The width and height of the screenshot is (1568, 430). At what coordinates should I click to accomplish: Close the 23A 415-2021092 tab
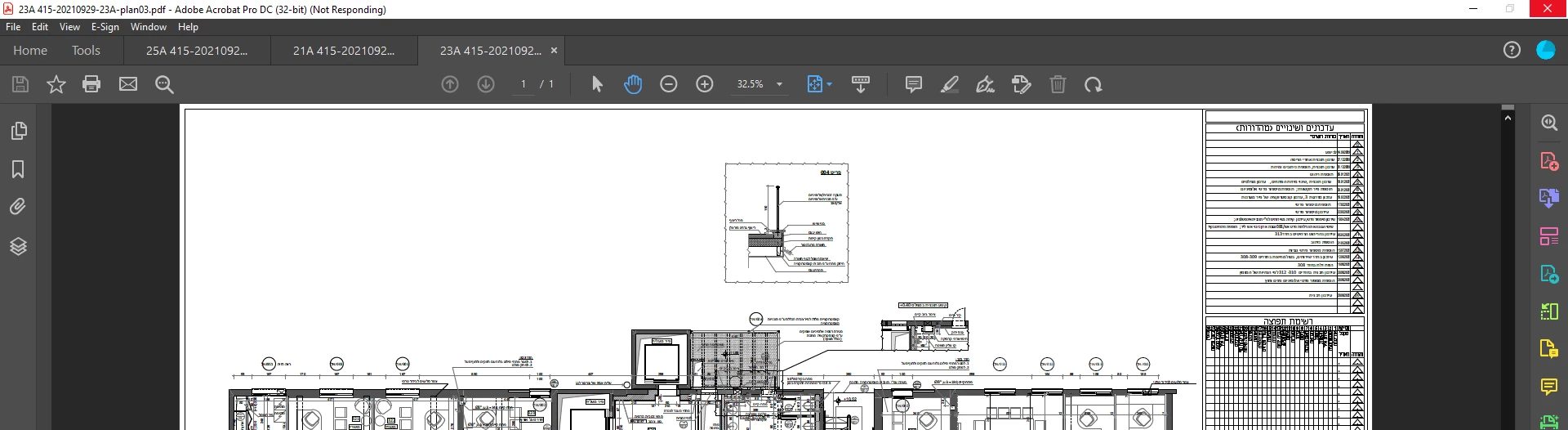coord(554,51)
